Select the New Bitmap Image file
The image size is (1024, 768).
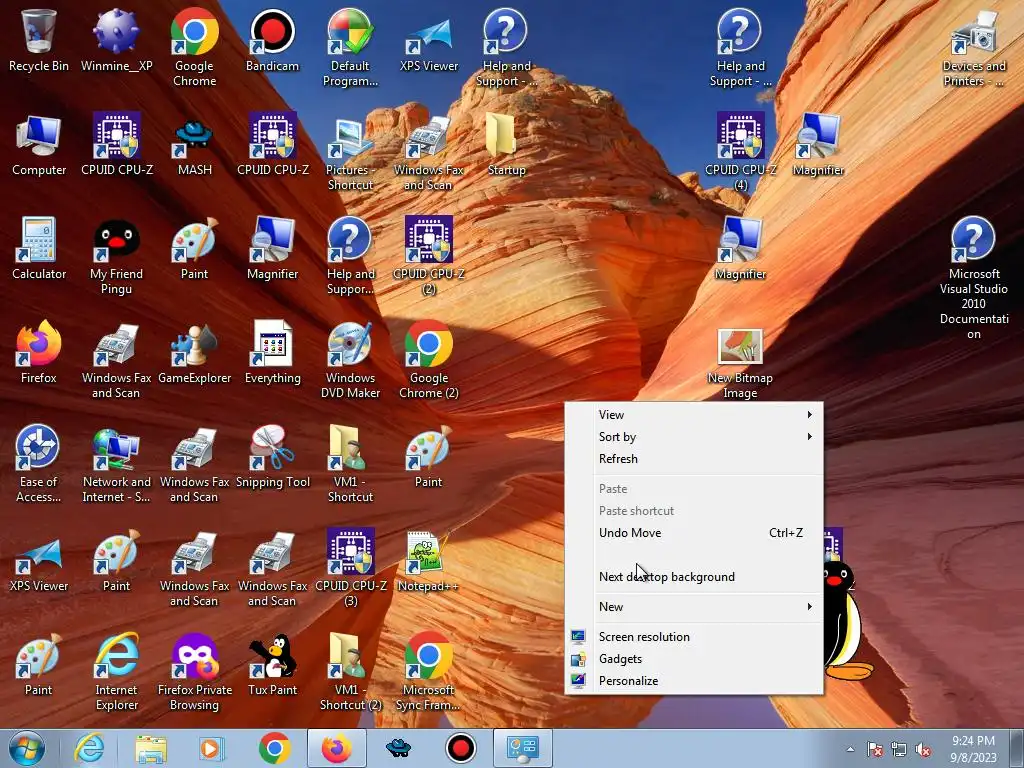tap(740, 363)
